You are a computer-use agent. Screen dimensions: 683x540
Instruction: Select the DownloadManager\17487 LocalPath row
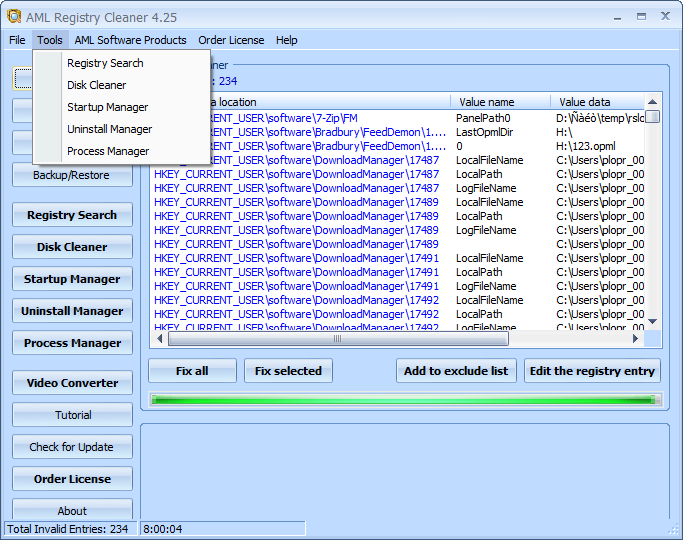coord(398,174)
